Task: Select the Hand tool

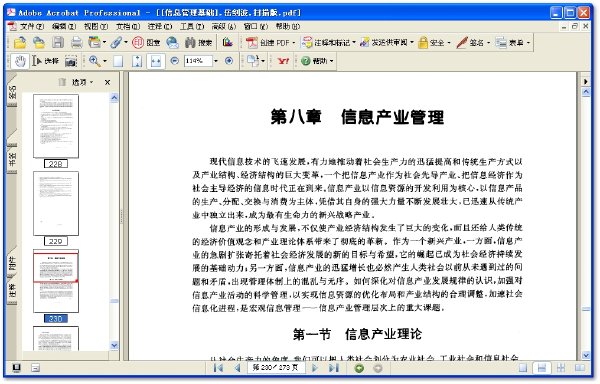Action: (20, 61)
